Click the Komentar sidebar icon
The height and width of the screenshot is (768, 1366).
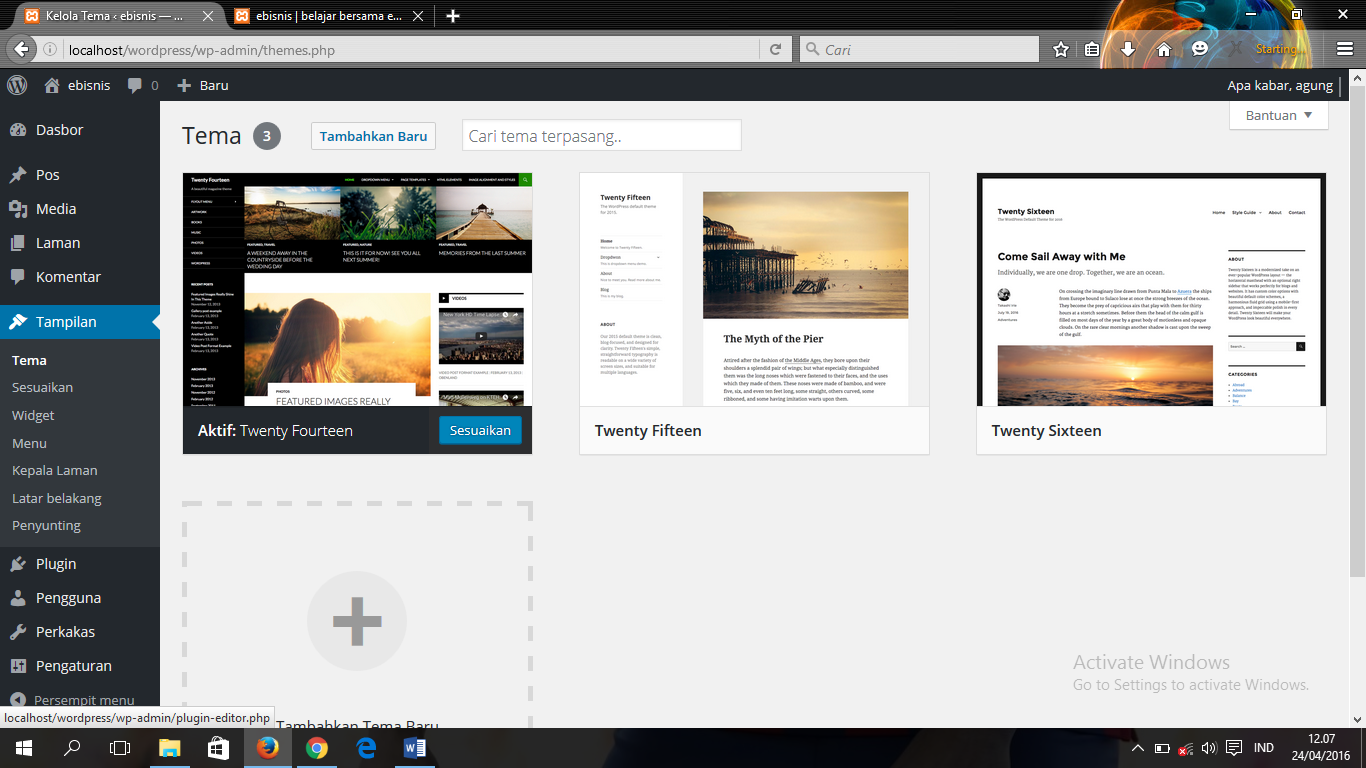click(18, 277)
